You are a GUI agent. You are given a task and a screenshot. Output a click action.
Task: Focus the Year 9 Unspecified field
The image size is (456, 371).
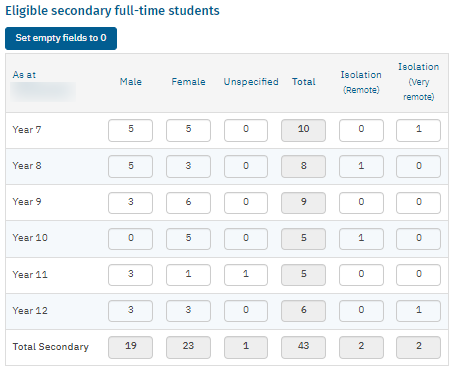pyautogui.click(x=246, y=203)
